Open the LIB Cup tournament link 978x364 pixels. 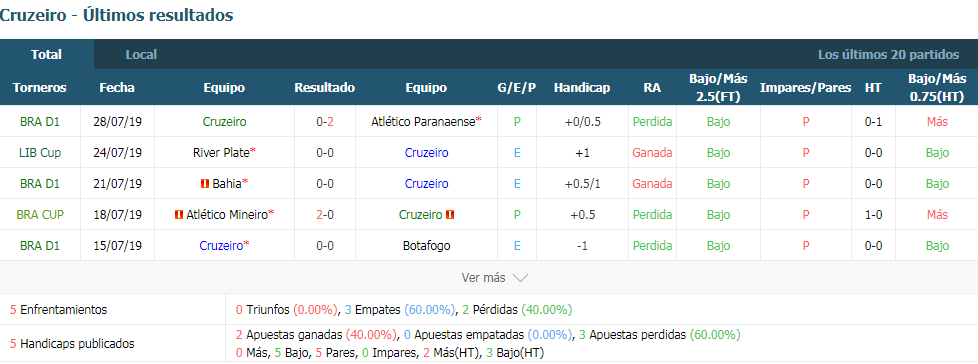pos(40,153)
